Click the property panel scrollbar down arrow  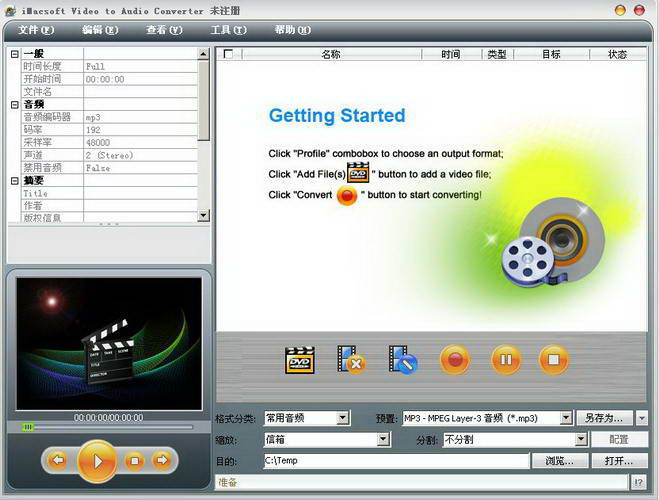pos(203,216)
